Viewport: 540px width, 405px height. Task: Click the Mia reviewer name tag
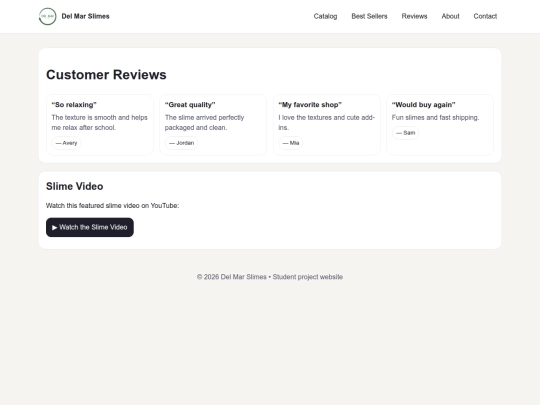coord(291,143)
